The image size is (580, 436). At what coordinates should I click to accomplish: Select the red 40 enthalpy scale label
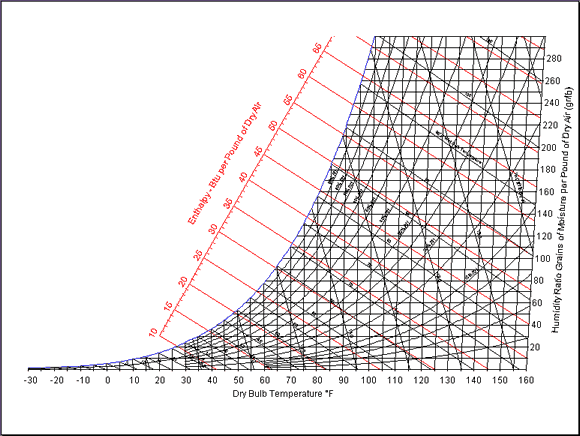243,177
